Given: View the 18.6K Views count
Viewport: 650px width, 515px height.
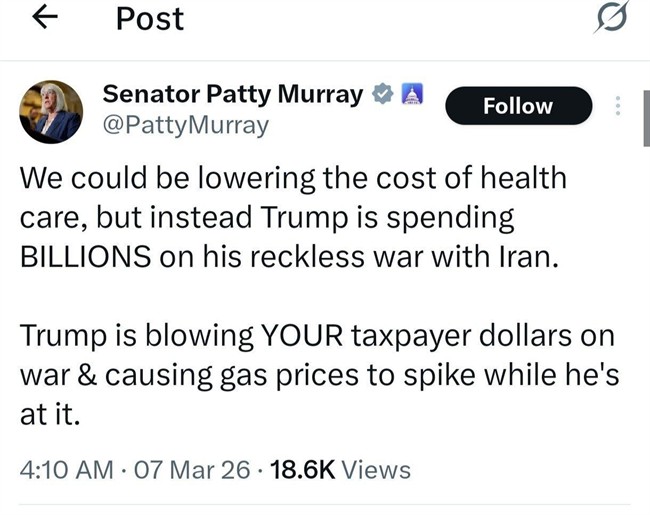Looking at the screenshot, I should pos(338,469).
